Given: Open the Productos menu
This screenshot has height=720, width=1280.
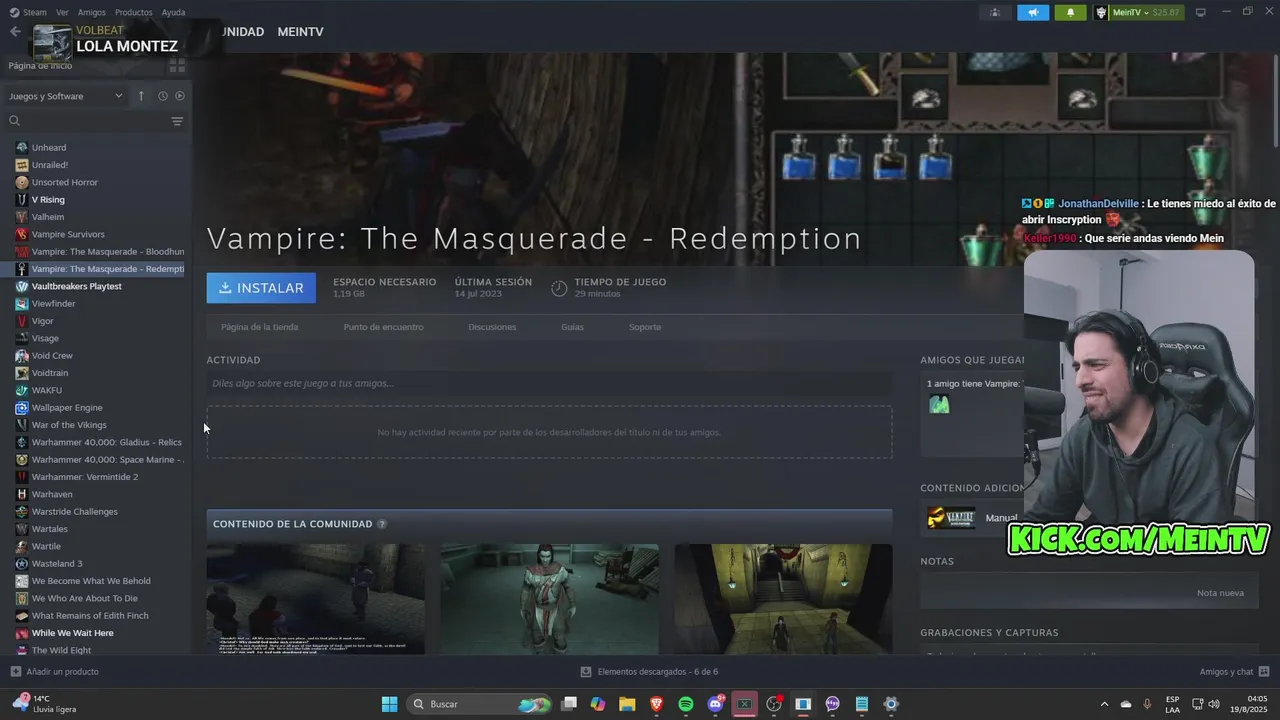Looking at the screenshot, I should [x=133, y=12].
